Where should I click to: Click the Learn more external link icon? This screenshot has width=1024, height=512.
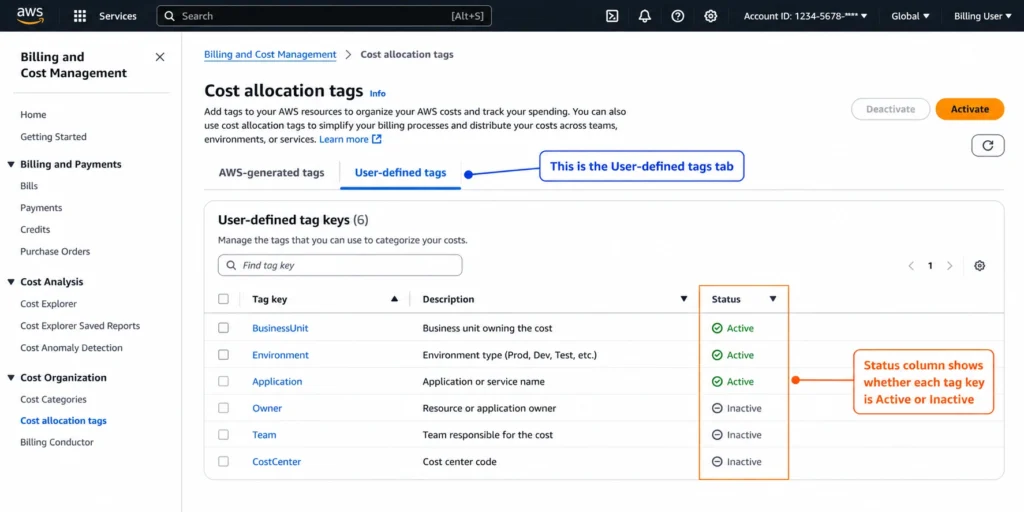point(376,139)
